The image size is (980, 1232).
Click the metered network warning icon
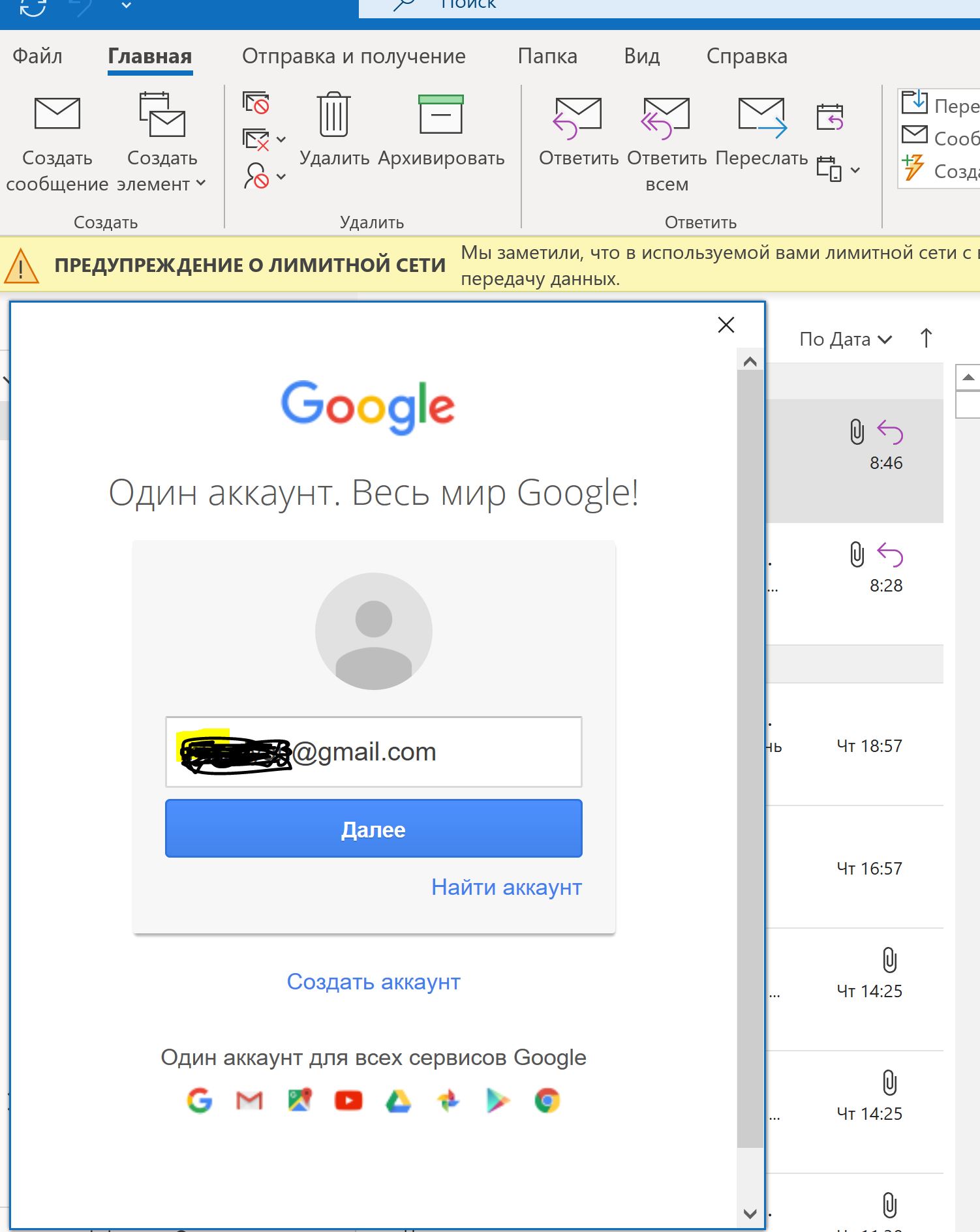point(22,265)
